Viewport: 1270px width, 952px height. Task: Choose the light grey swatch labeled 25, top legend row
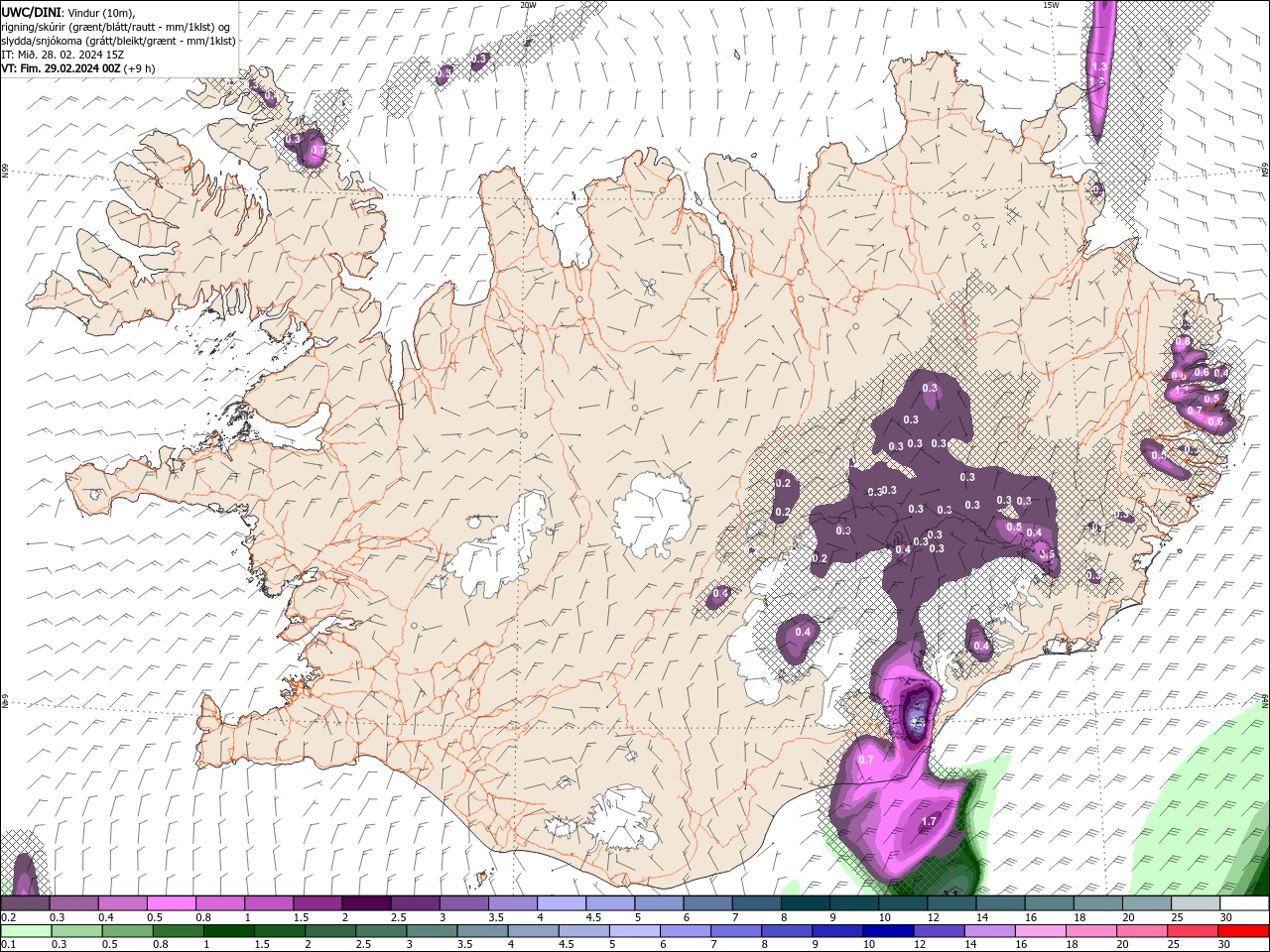pos(1195,903)
